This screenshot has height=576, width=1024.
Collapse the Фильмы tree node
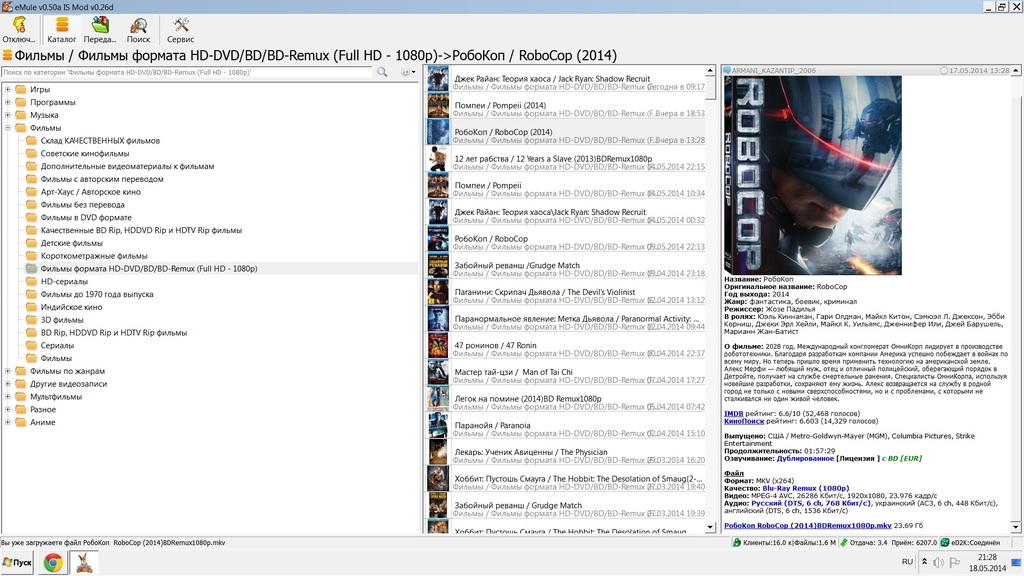coord(8,128)
